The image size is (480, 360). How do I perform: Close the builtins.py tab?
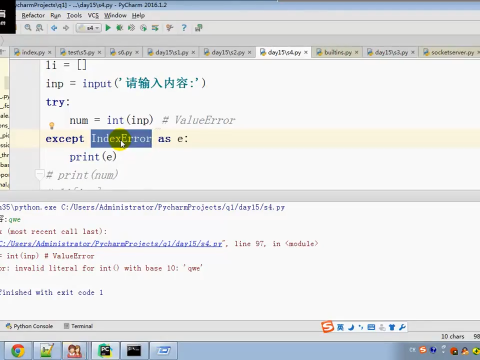point(356,52)
